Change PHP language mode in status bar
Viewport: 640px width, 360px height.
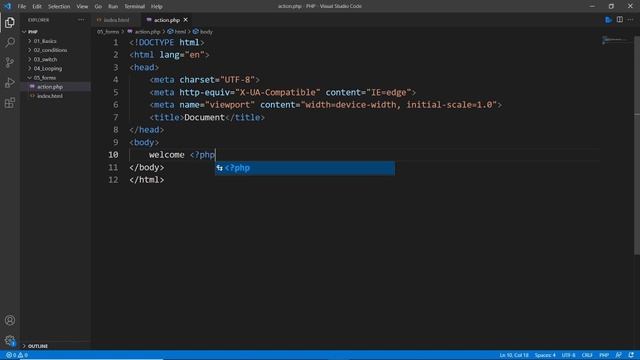point(604,355)
